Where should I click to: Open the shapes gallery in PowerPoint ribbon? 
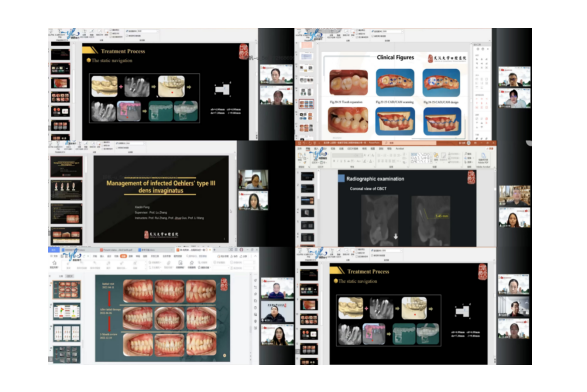click(x=422, y=158)
